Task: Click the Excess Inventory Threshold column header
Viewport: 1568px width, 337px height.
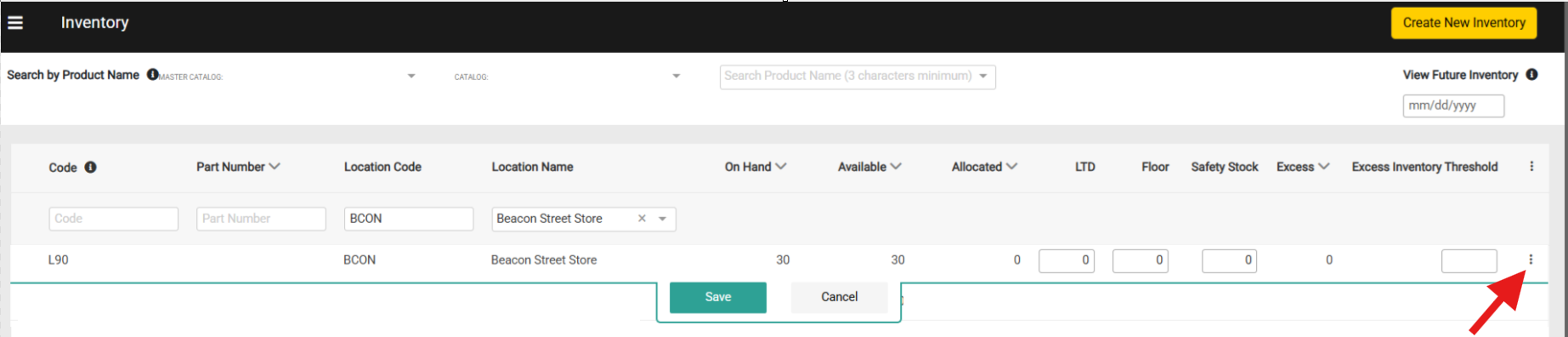Action: tap(1424, 167)
